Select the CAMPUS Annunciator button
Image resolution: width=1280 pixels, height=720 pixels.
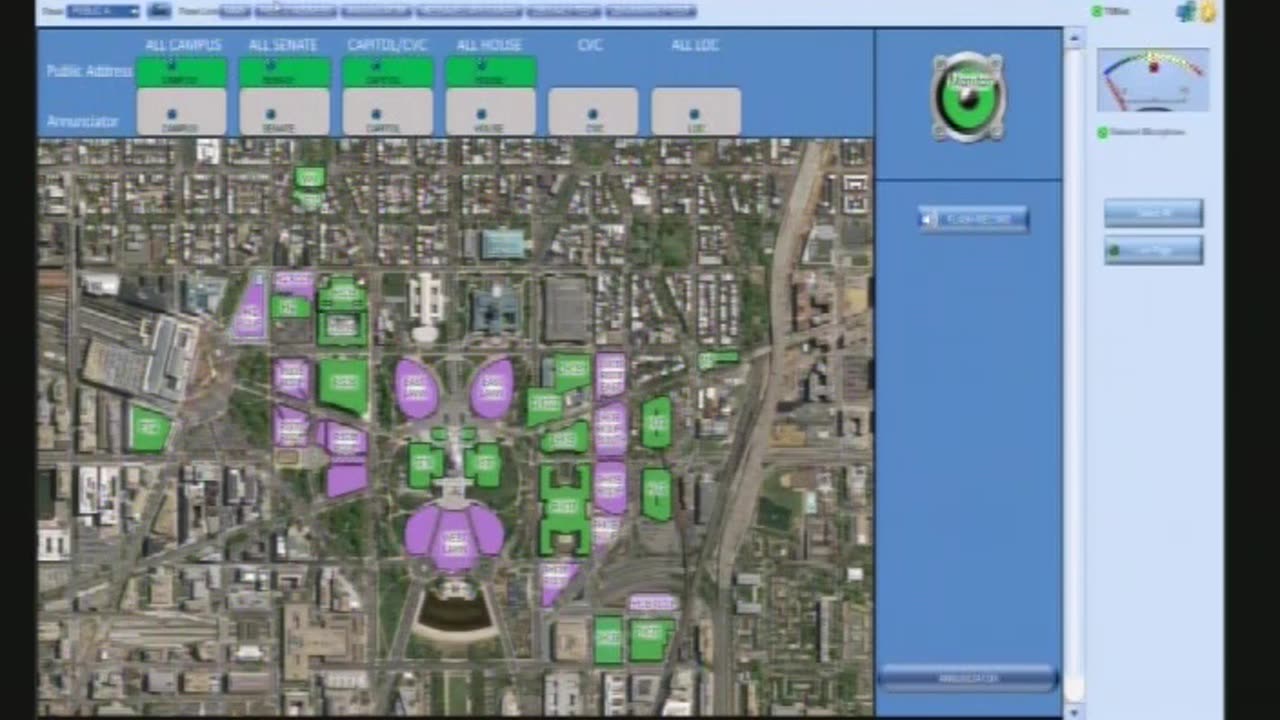pos(181,112)
